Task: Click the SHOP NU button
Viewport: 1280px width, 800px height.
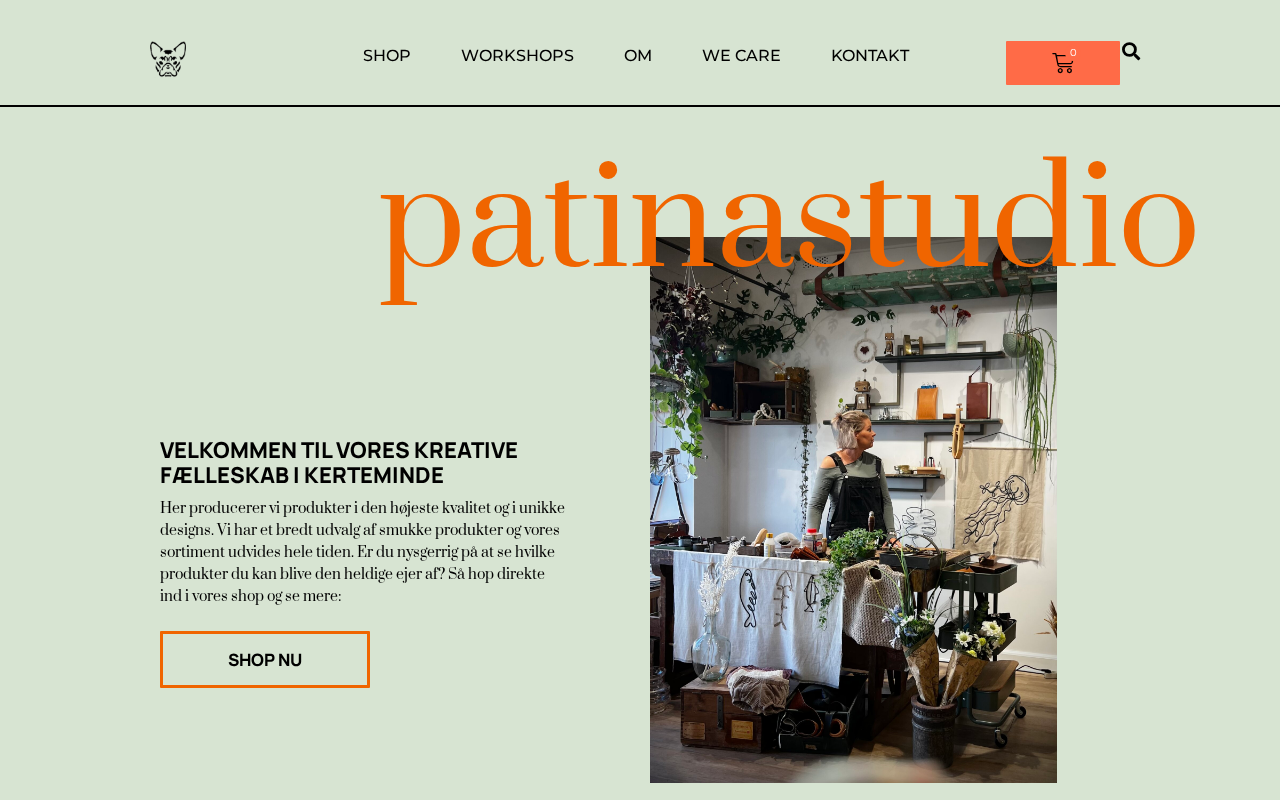Action: (x=265, y=659)
